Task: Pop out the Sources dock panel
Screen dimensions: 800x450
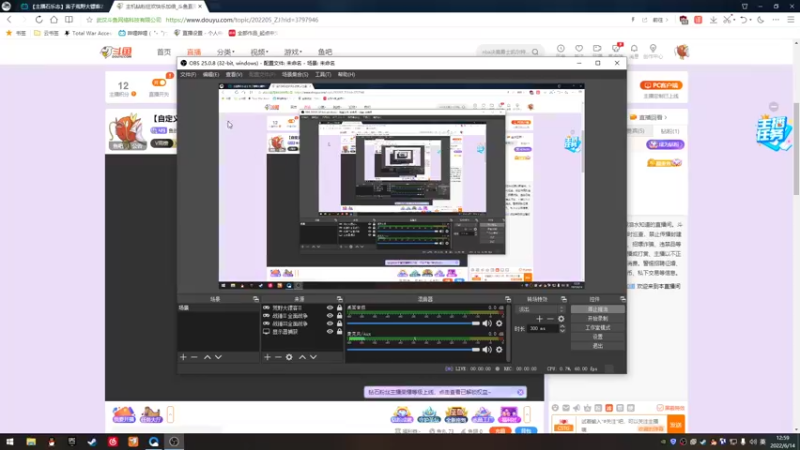Action: [339, 299]
